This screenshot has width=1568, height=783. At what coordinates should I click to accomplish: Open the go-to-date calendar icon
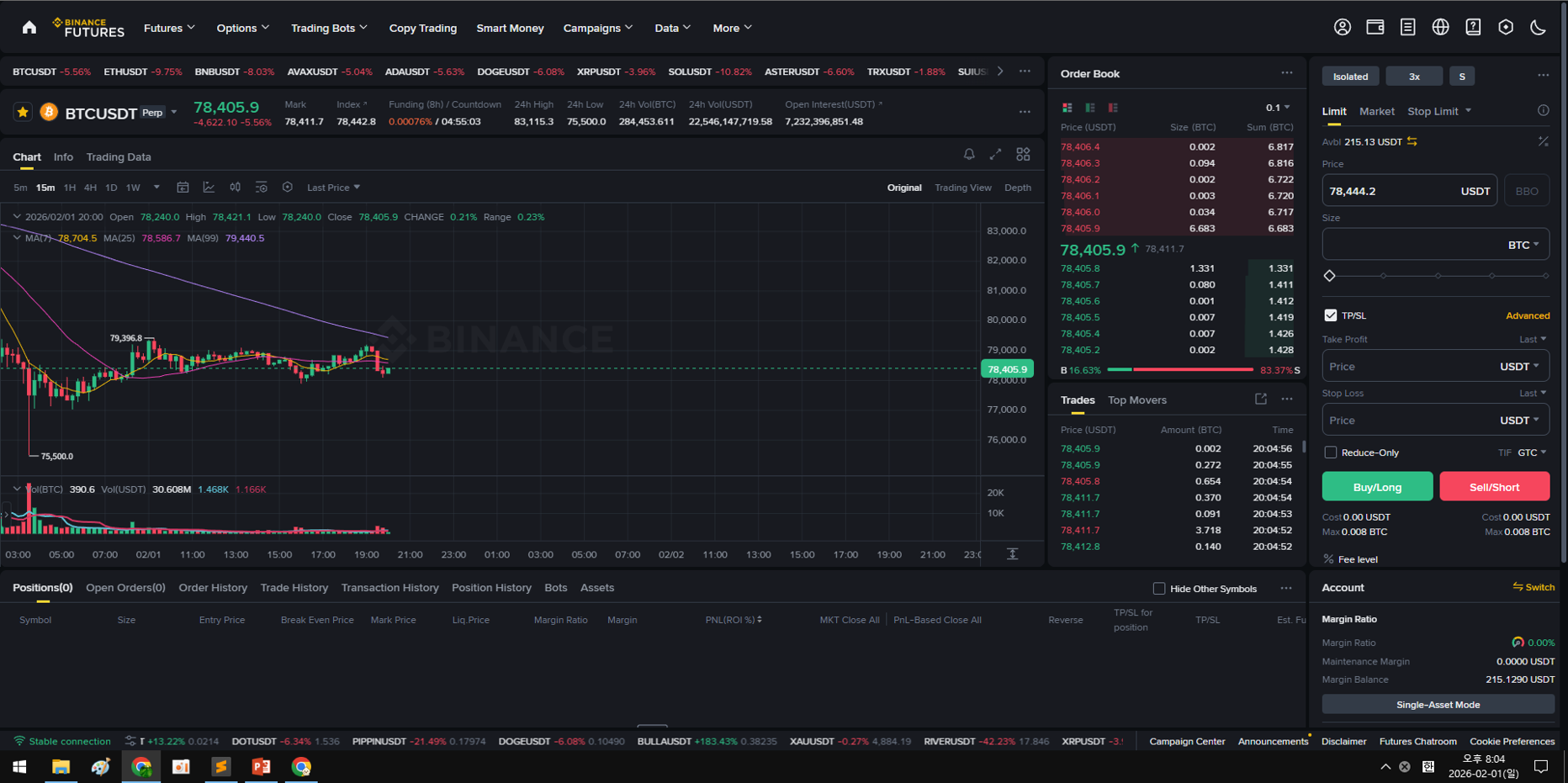pyautogui.click(x=183, y=188)
